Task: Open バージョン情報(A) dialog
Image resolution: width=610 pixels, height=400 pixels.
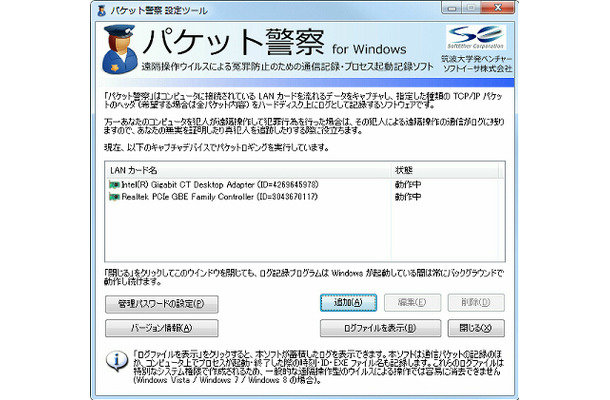Action: 161,328
